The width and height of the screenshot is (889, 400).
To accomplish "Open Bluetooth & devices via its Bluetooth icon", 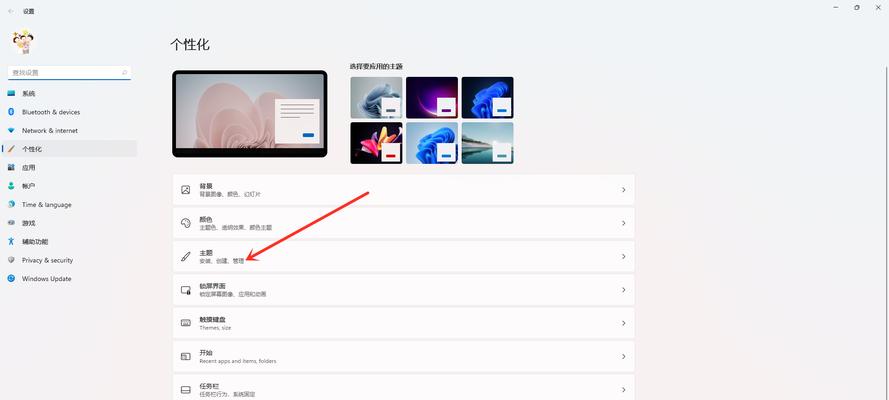I will tap(11, 112).
